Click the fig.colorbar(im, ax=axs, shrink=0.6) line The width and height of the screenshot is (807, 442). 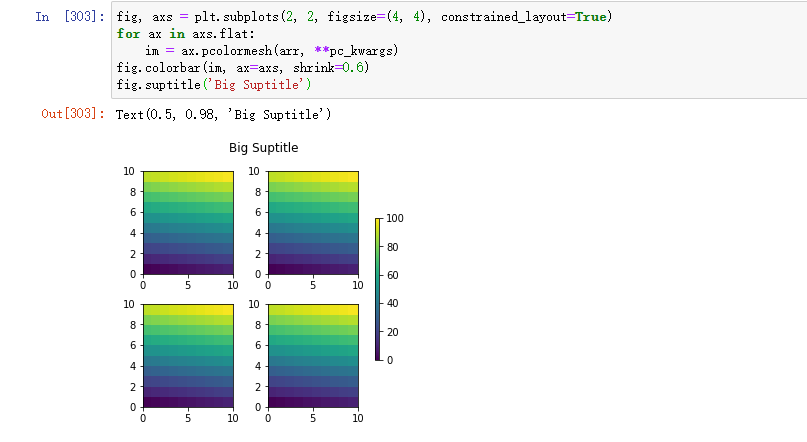243,68
